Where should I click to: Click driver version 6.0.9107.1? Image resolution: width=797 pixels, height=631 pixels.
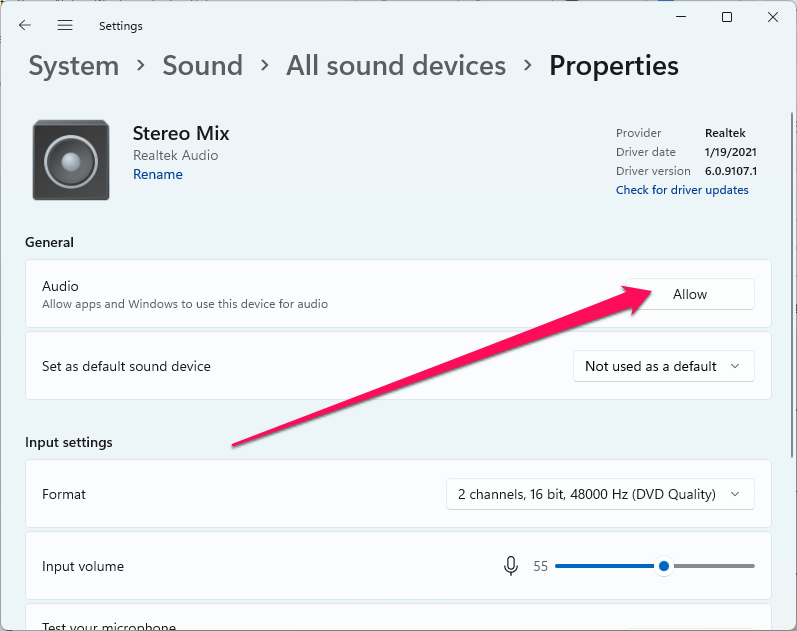pos(730,171)
